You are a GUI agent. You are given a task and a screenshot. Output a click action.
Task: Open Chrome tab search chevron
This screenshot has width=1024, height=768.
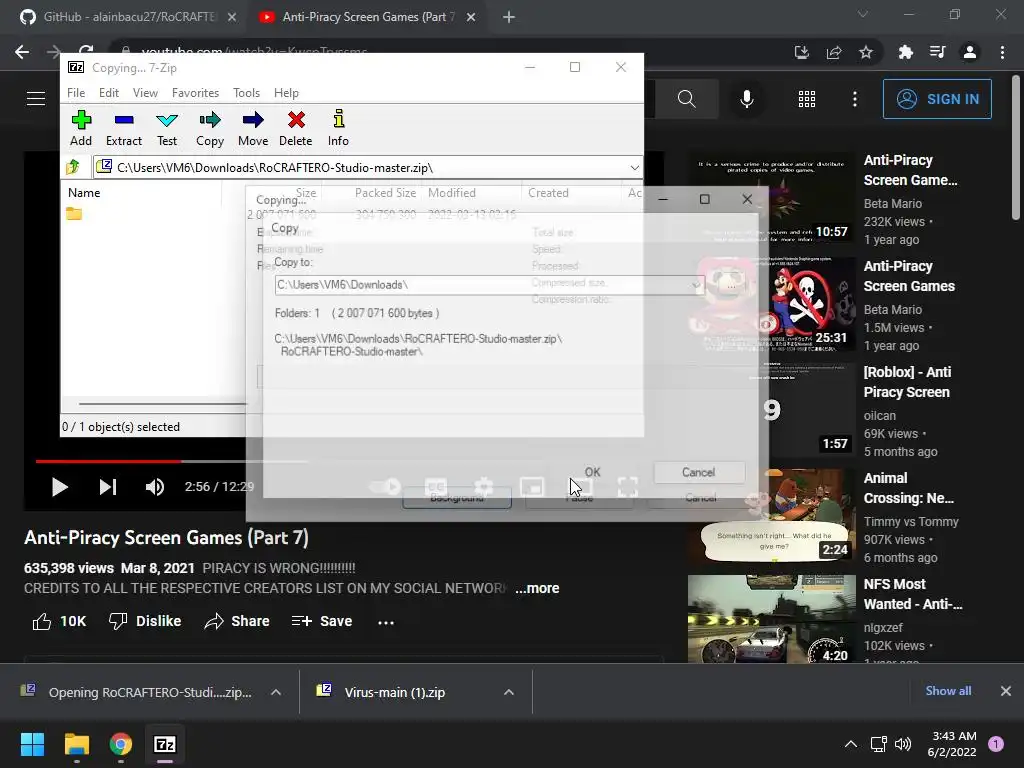863,14
